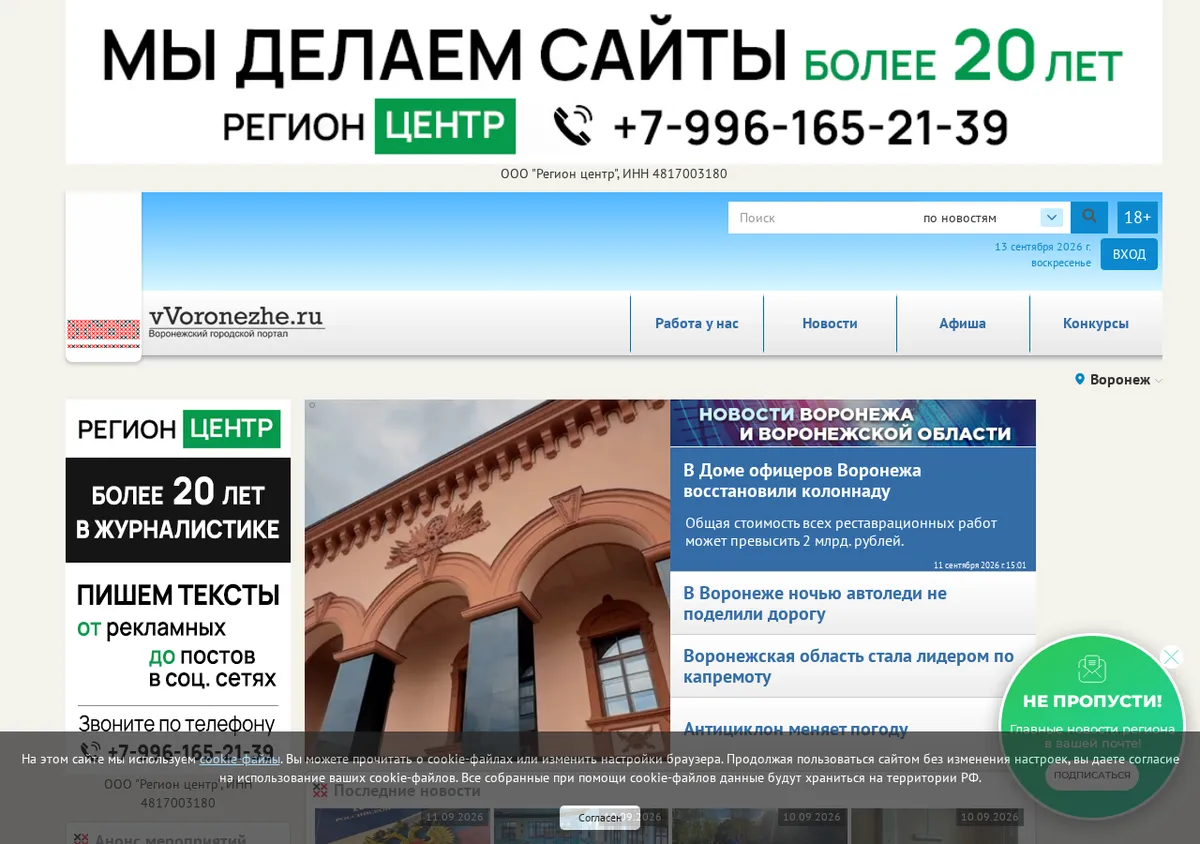
Task: Open the Конкурсы section
Action: 1096,323
